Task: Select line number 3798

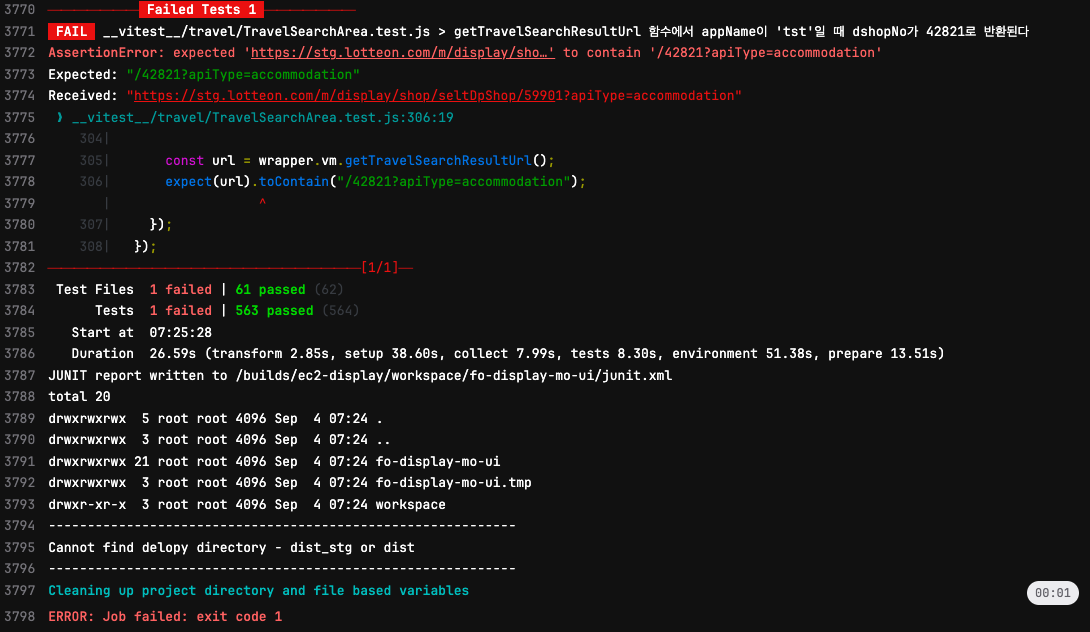Action: tap(19, 617)
